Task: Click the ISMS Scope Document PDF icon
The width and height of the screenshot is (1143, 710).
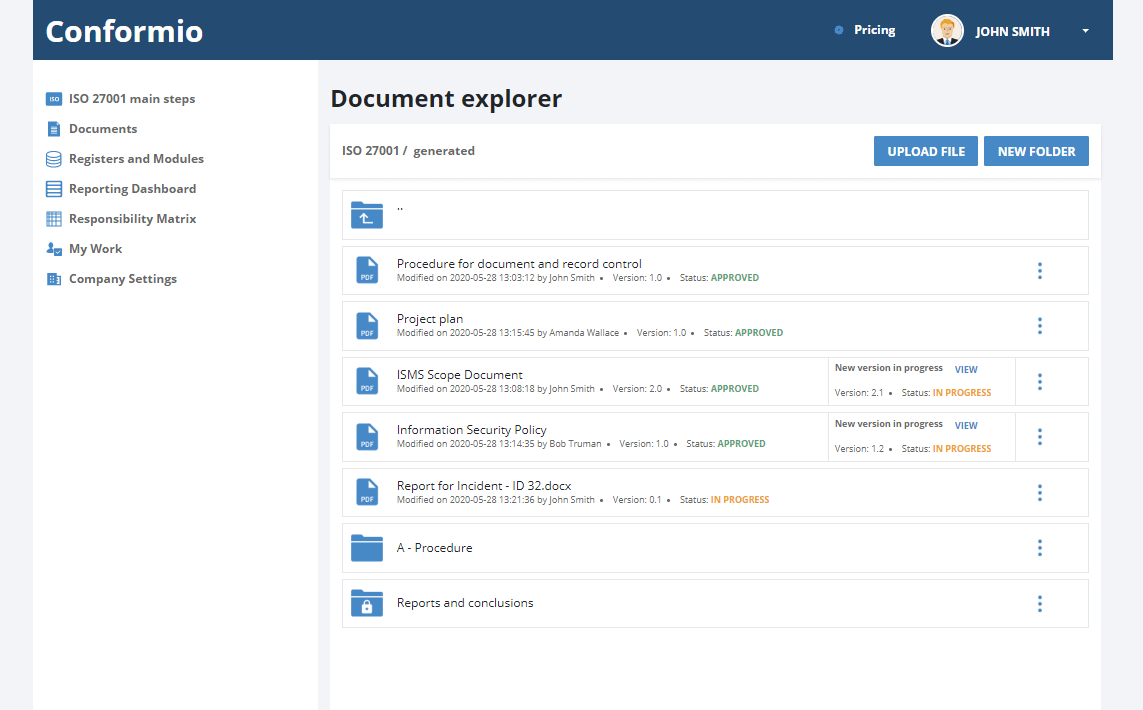Action: (x=367, y=381)
